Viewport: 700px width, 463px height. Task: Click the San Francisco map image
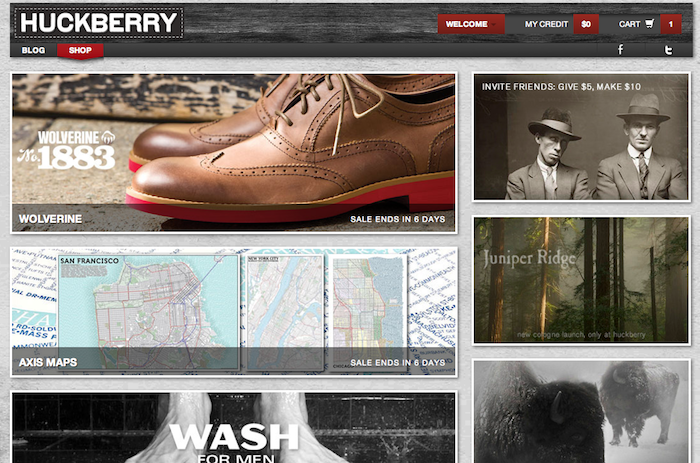tap(148, 312)
